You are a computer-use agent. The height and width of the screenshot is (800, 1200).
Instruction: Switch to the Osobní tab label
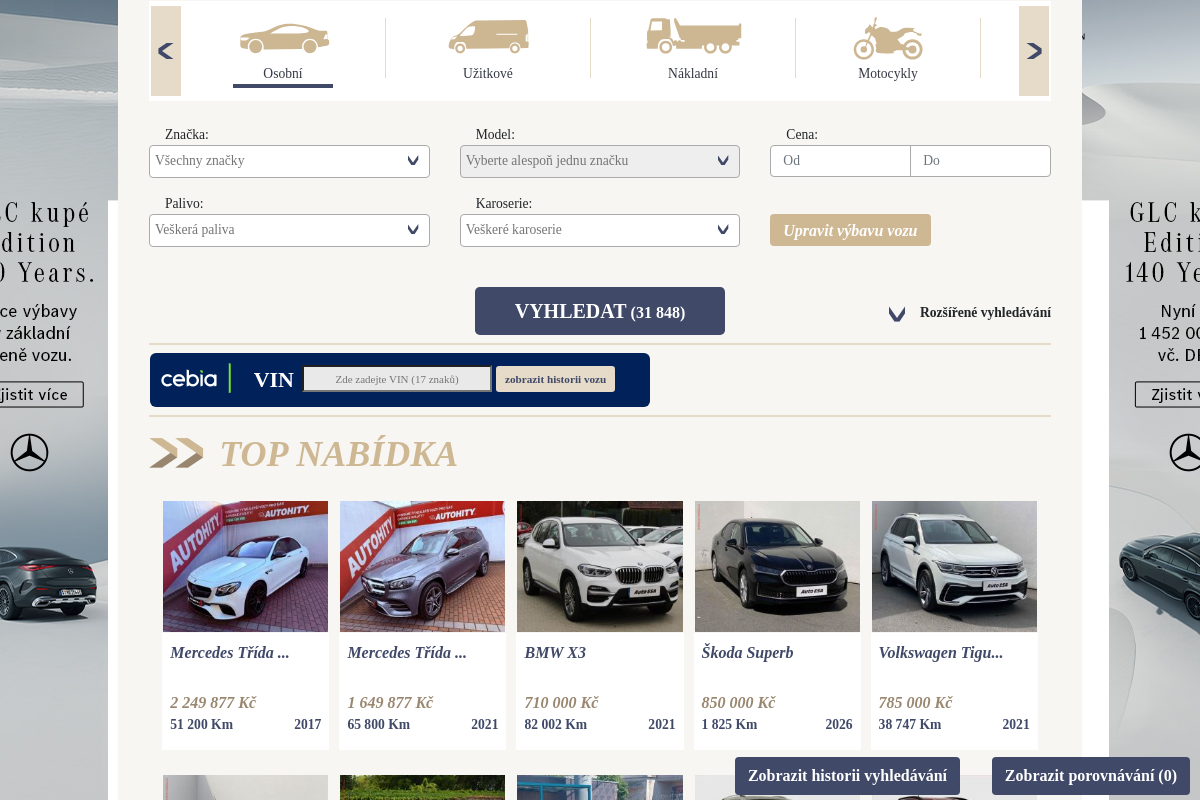[x=283, y=73]
